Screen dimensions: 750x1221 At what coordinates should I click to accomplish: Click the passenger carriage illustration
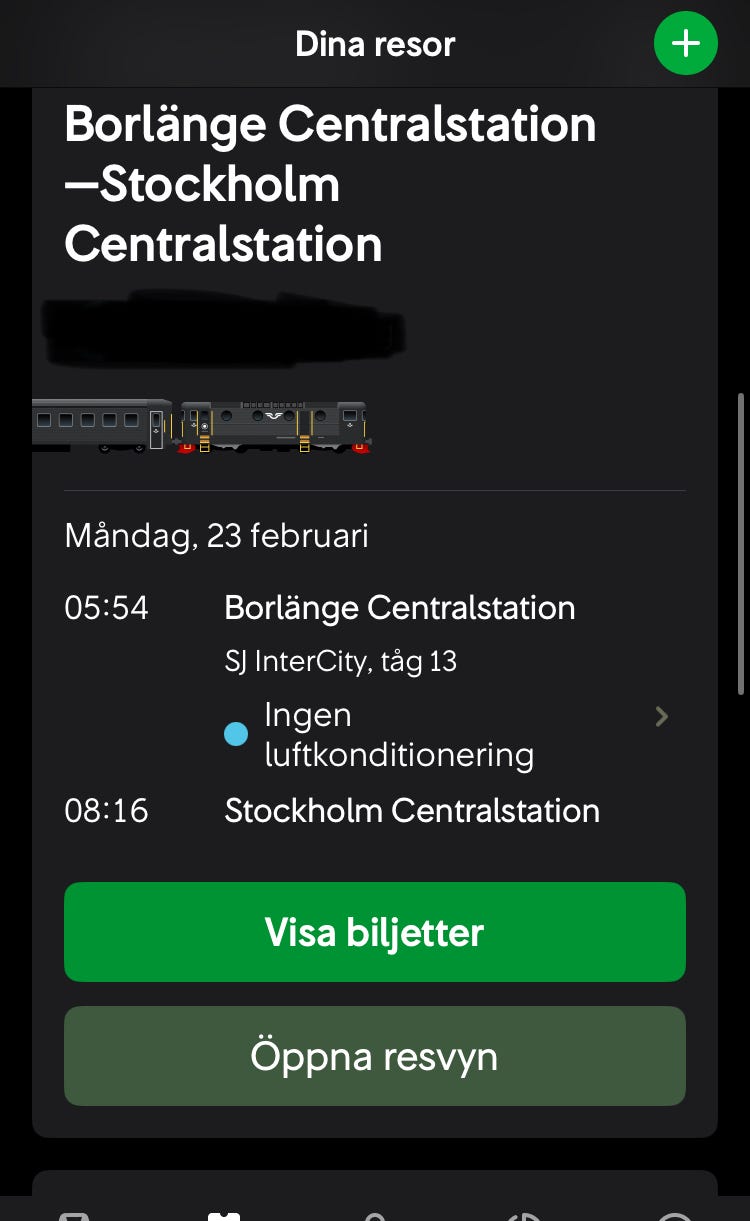click(x=102, y=425)
